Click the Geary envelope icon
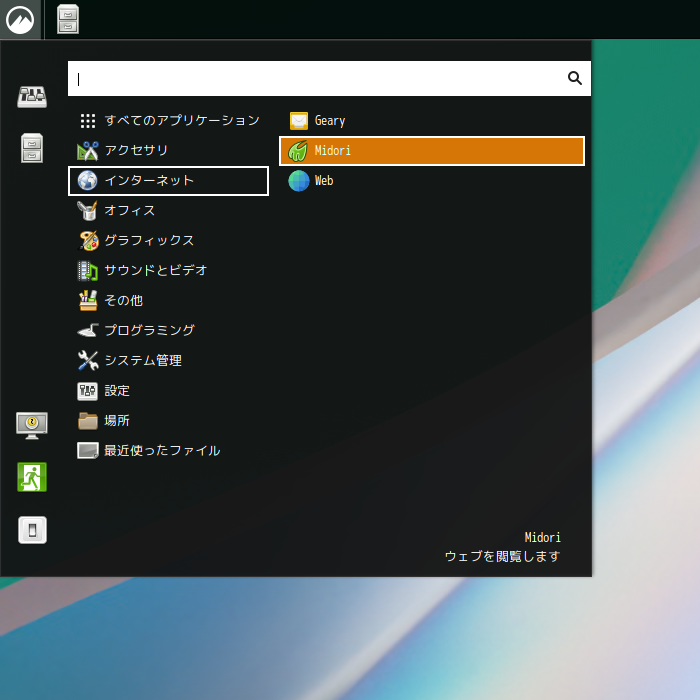The image size is (700, 700). click(299, 121)
